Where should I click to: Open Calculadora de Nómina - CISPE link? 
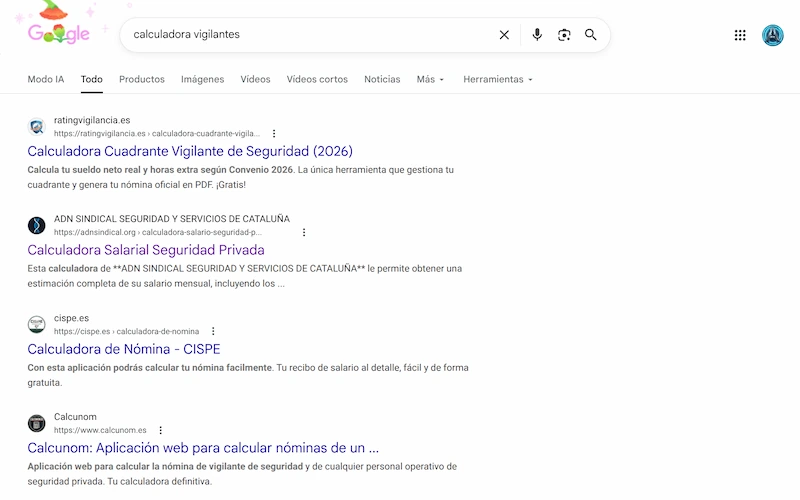coord(124,349)
